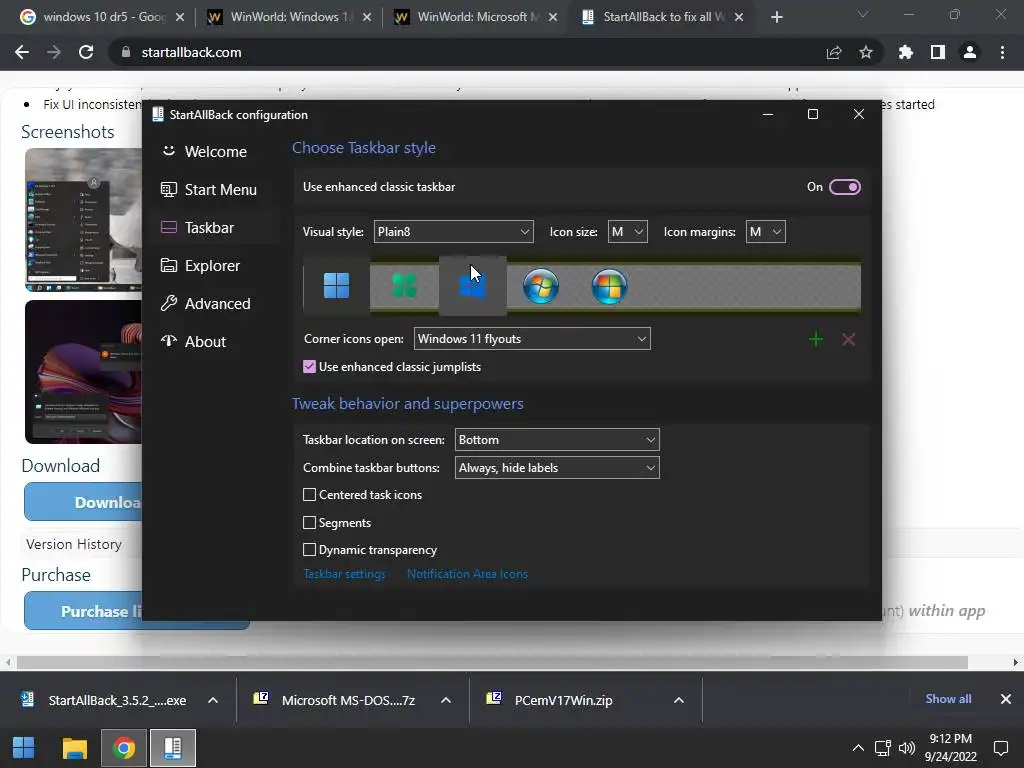Image resolution: width=1024 pixels, height=768 pixels.
Task: Click Chrome icon on the taskbar
Action: (x=123, y=748)
